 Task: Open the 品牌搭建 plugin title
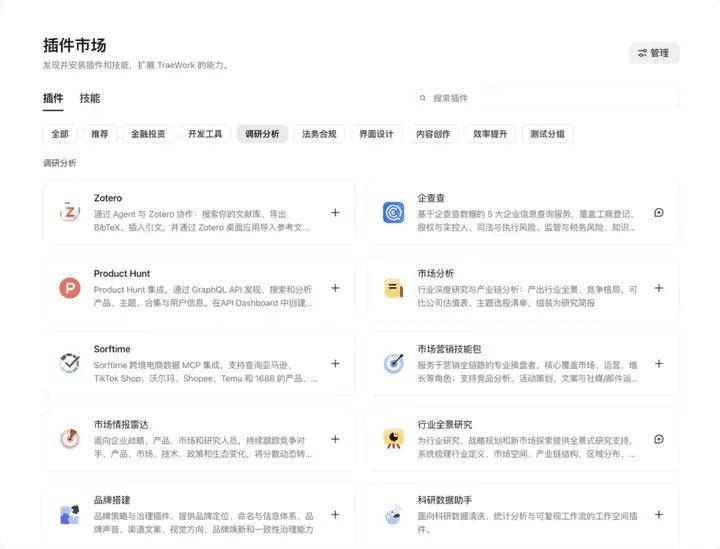[x=112, y=500]
